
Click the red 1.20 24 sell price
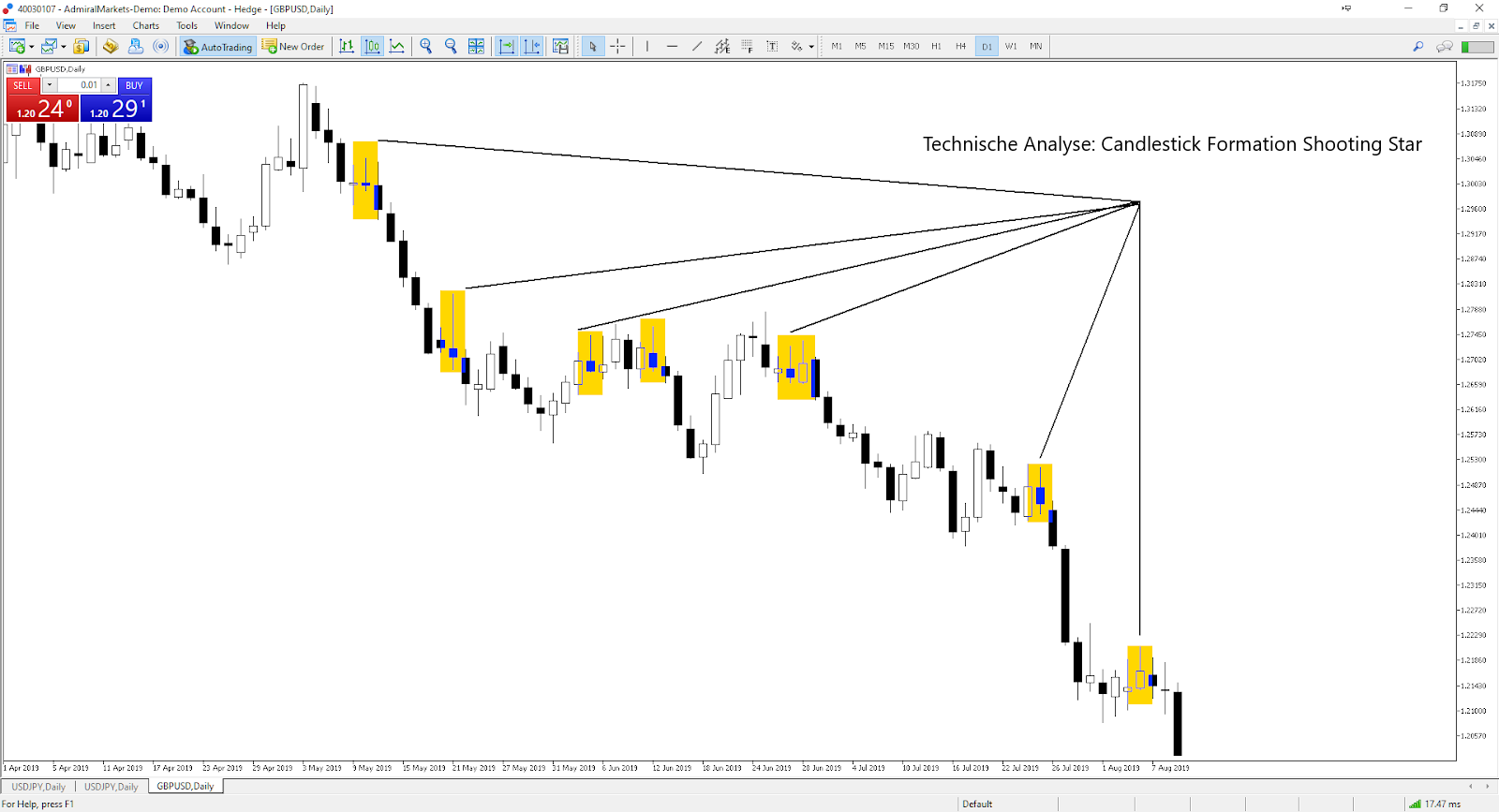[42, 108]
